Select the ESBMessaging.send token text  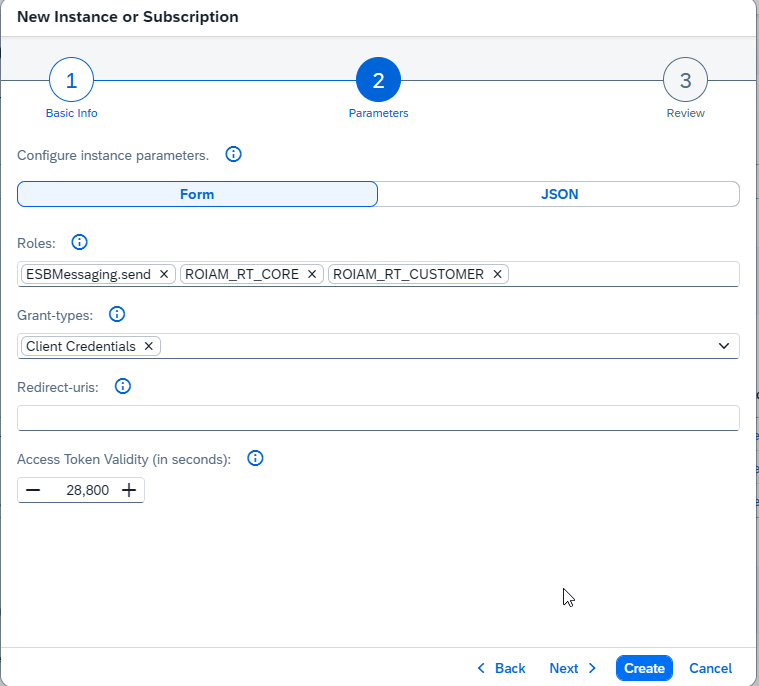tap(89, 274)
